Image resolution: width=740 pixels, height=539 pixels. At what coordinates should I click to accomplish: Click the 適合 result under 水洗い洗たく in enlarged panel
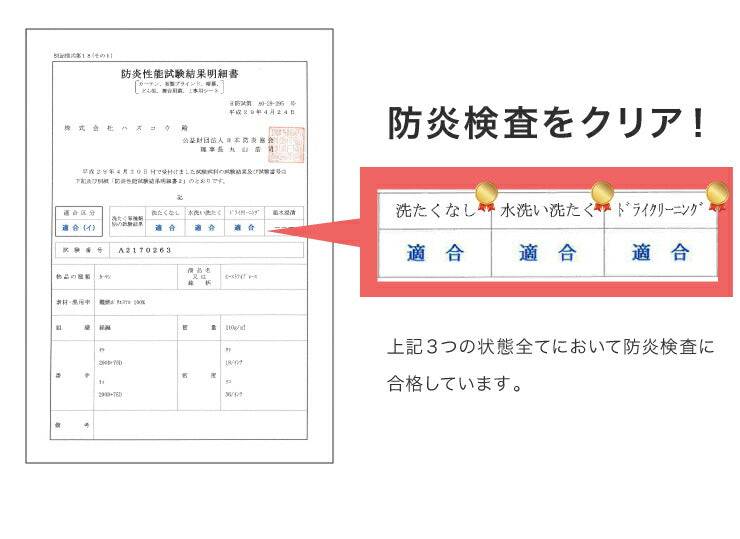coord(548,253)
